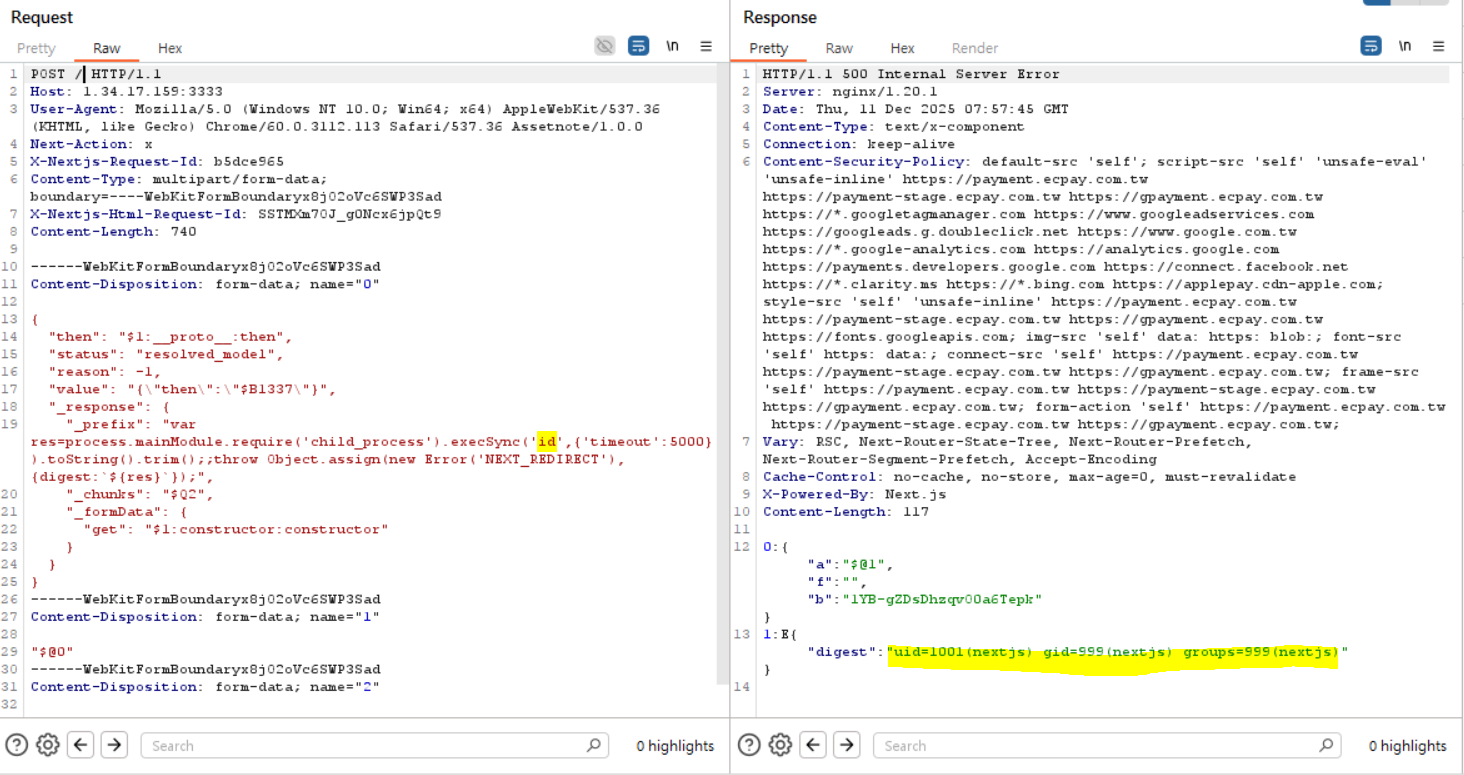Click the highlighted "uid=1001(nextjs)" digest value
Viewport: 1464px width, 775px height.
pyautogui.click(x=1118, y=652)
